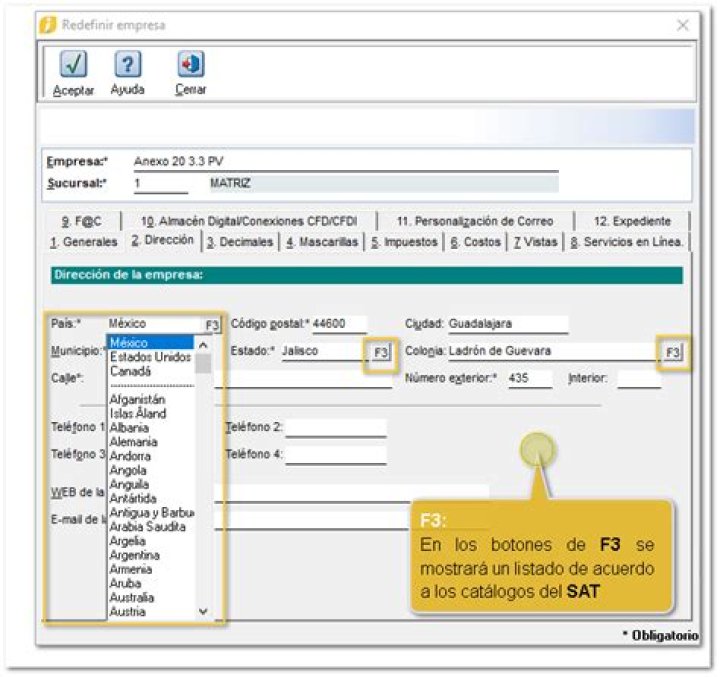Open Ayuda help icon

pyautogui.click(x=127, y=65)
